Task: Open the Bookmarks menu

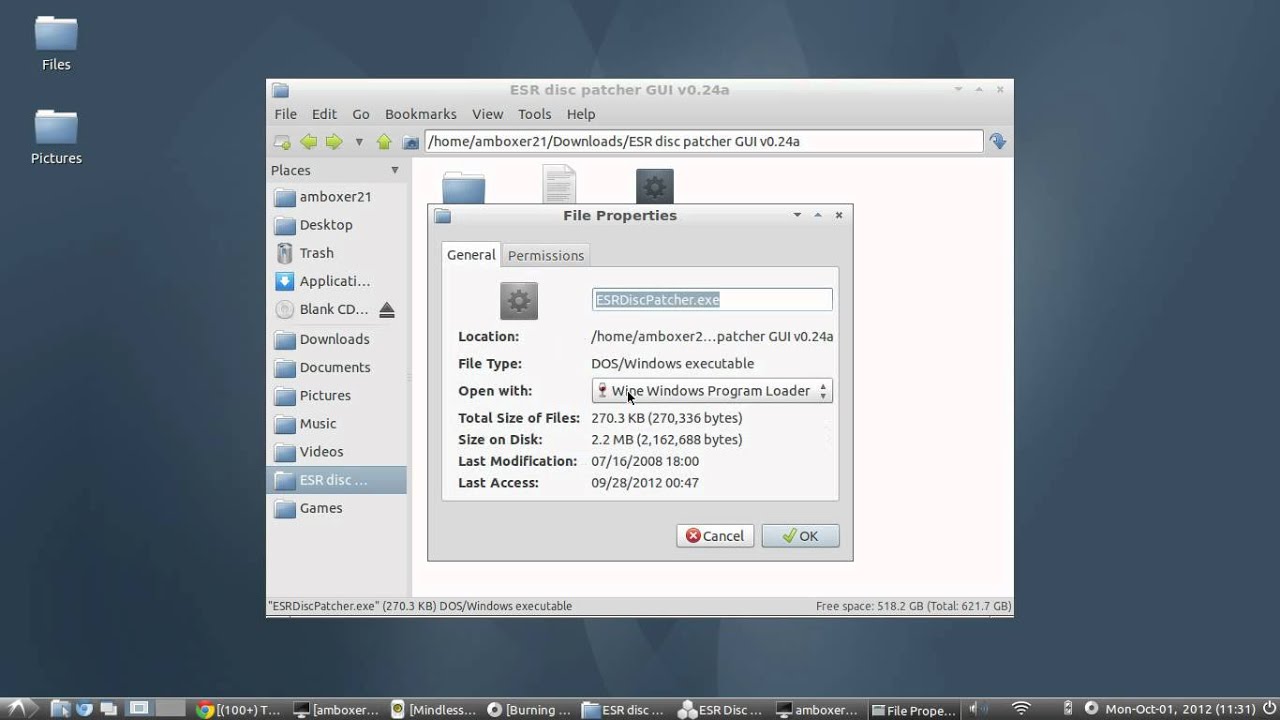Action: [421, 114]
